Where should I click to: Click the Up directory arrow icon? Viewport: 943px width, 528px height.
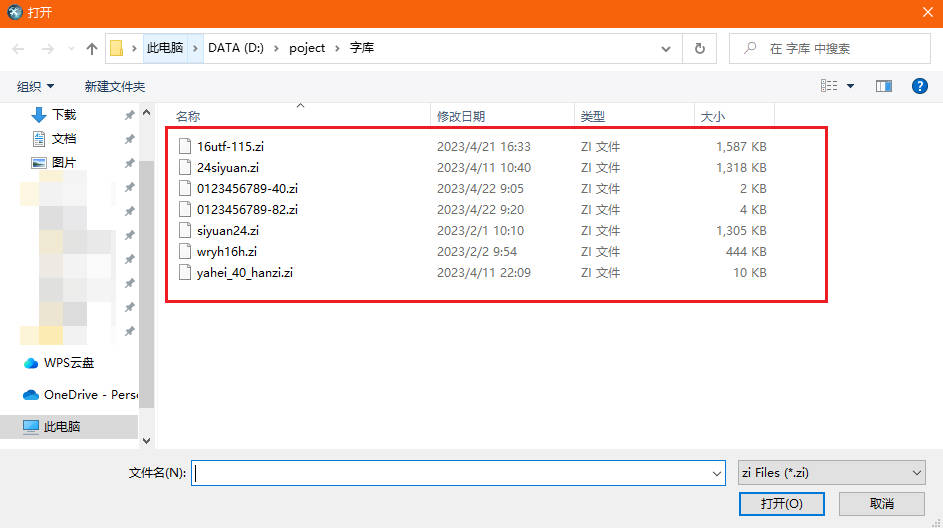coord(92,48)
